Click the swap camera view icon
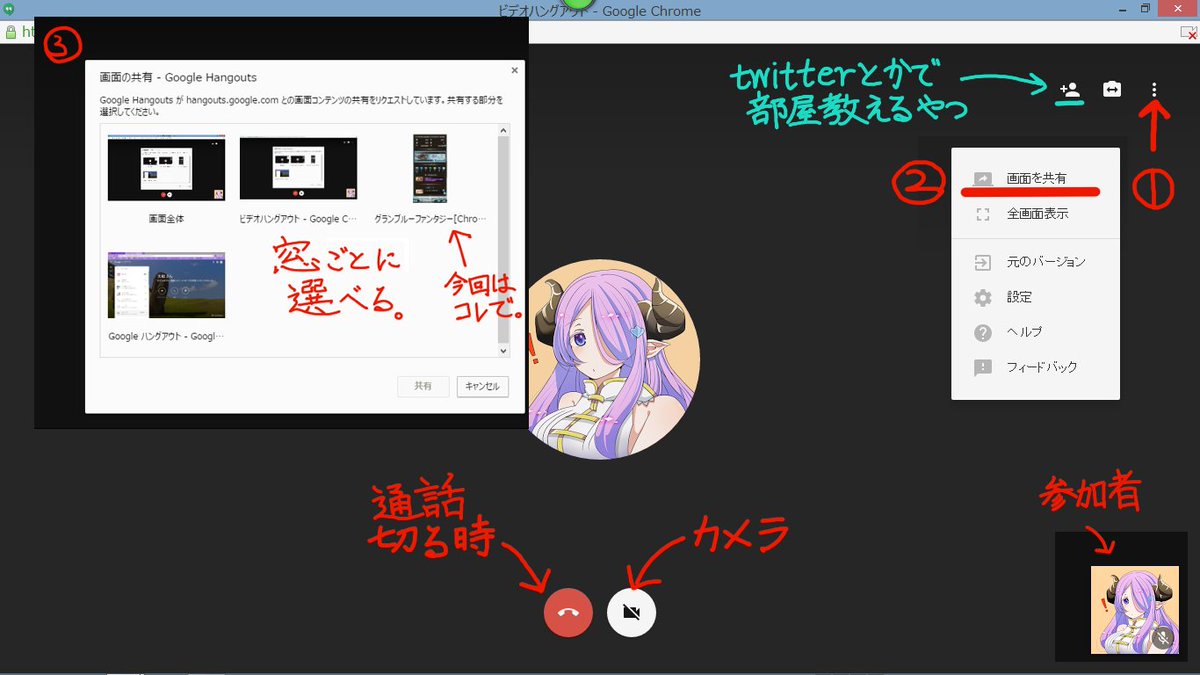The image size is (1200, 675). pyautogui.click(x=1112, y=90)
